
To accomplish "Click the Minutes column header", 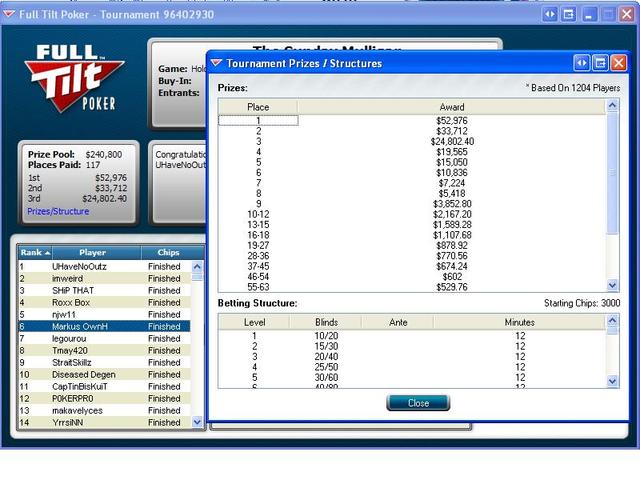I will (519, 322).
